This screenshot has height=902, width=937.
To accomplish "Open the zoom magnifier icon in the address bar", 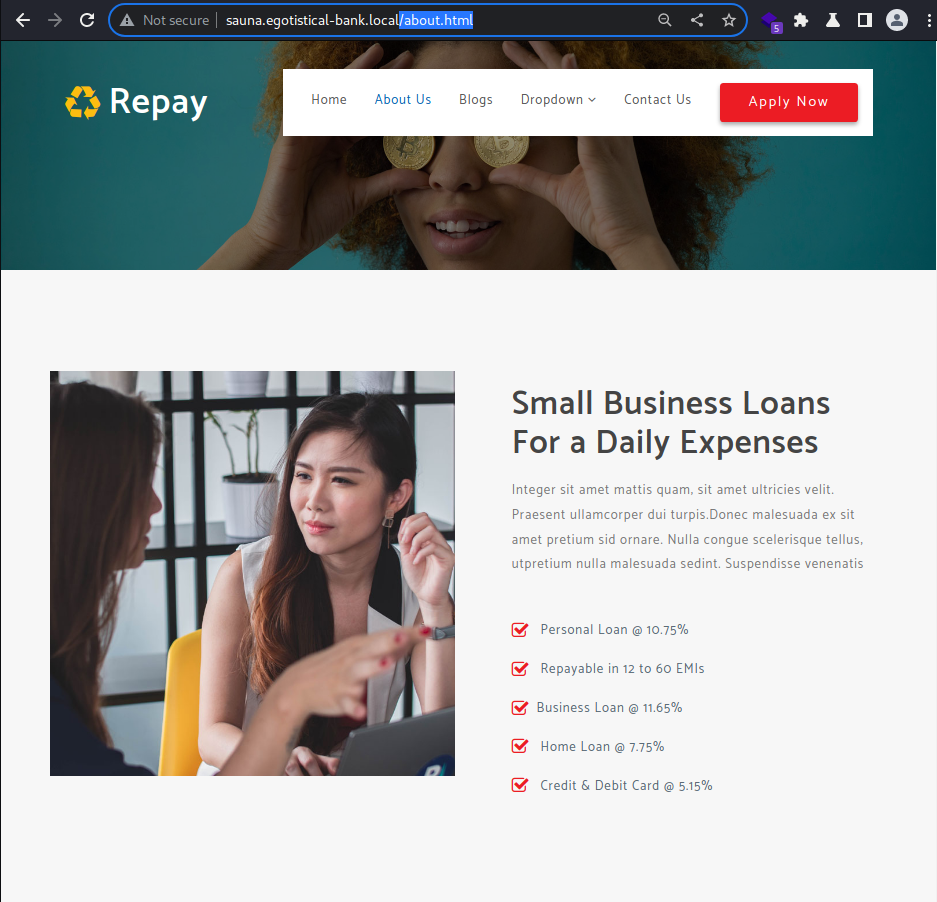I will tap(665, 20).
